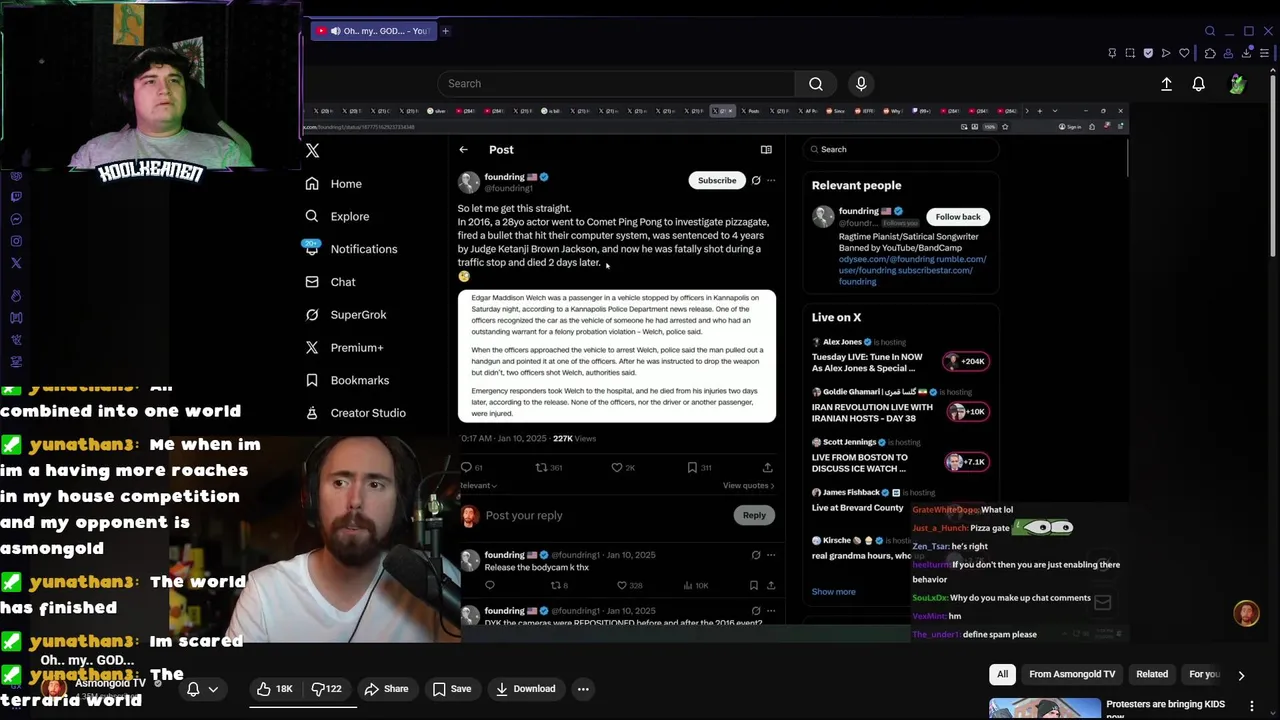Open Scott Jennings Live from Boston listing

[x=900, y=457]
